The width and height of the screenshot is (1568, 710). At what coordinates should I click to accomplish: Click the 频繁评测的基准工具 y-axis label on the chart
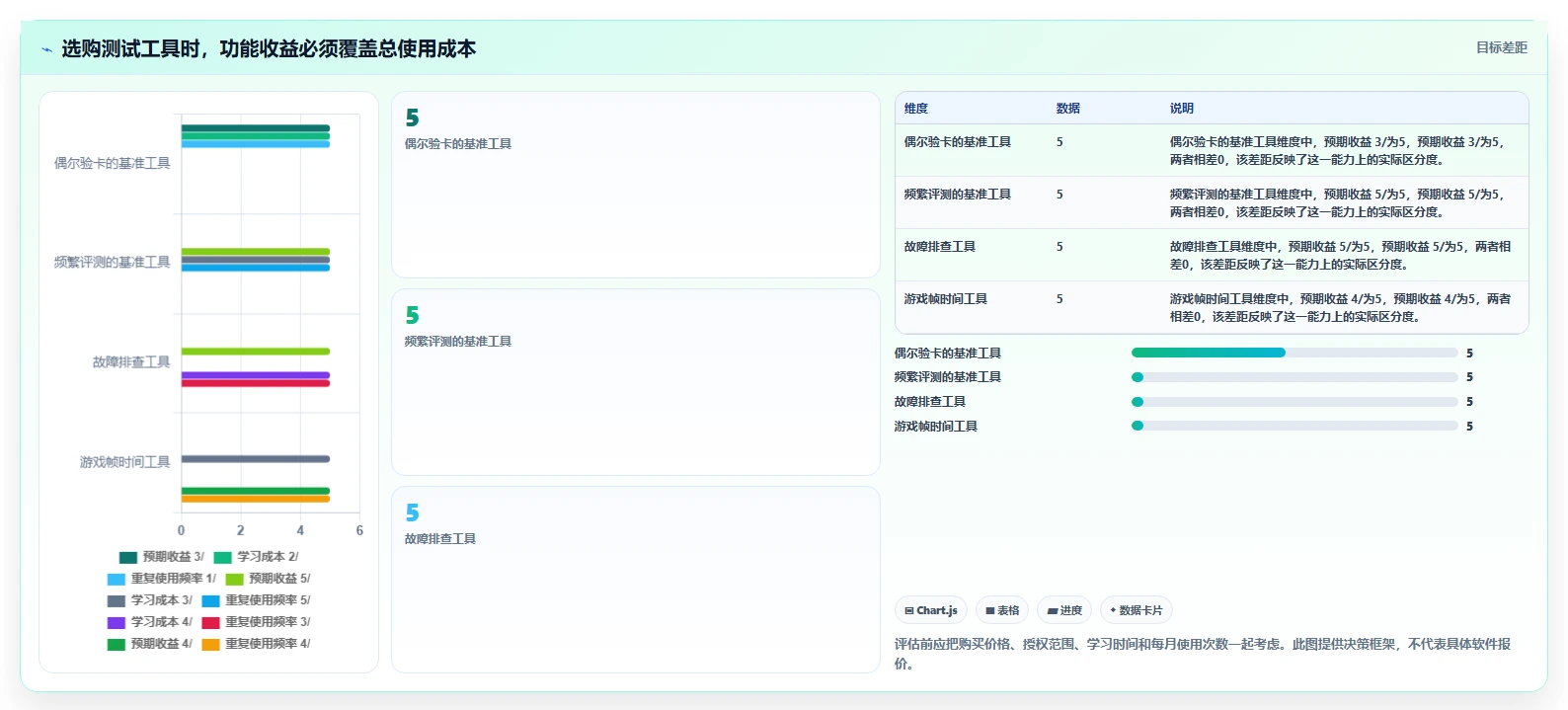click(x=112, y=263)
